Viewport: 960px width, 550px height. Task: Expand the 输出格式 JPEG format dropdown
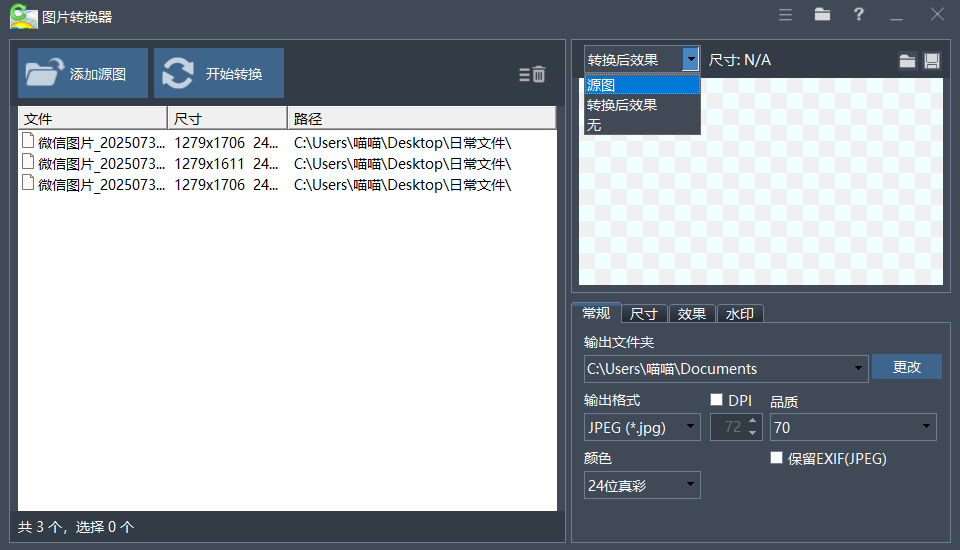click(642, 427)
